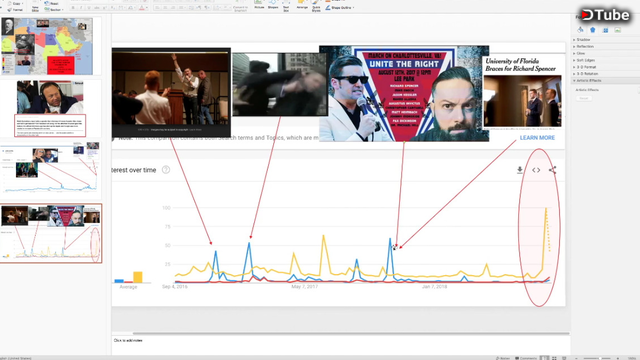The image size is (640, 360).
Task: Toggle bold formatting
Action: tap(73, 8)
